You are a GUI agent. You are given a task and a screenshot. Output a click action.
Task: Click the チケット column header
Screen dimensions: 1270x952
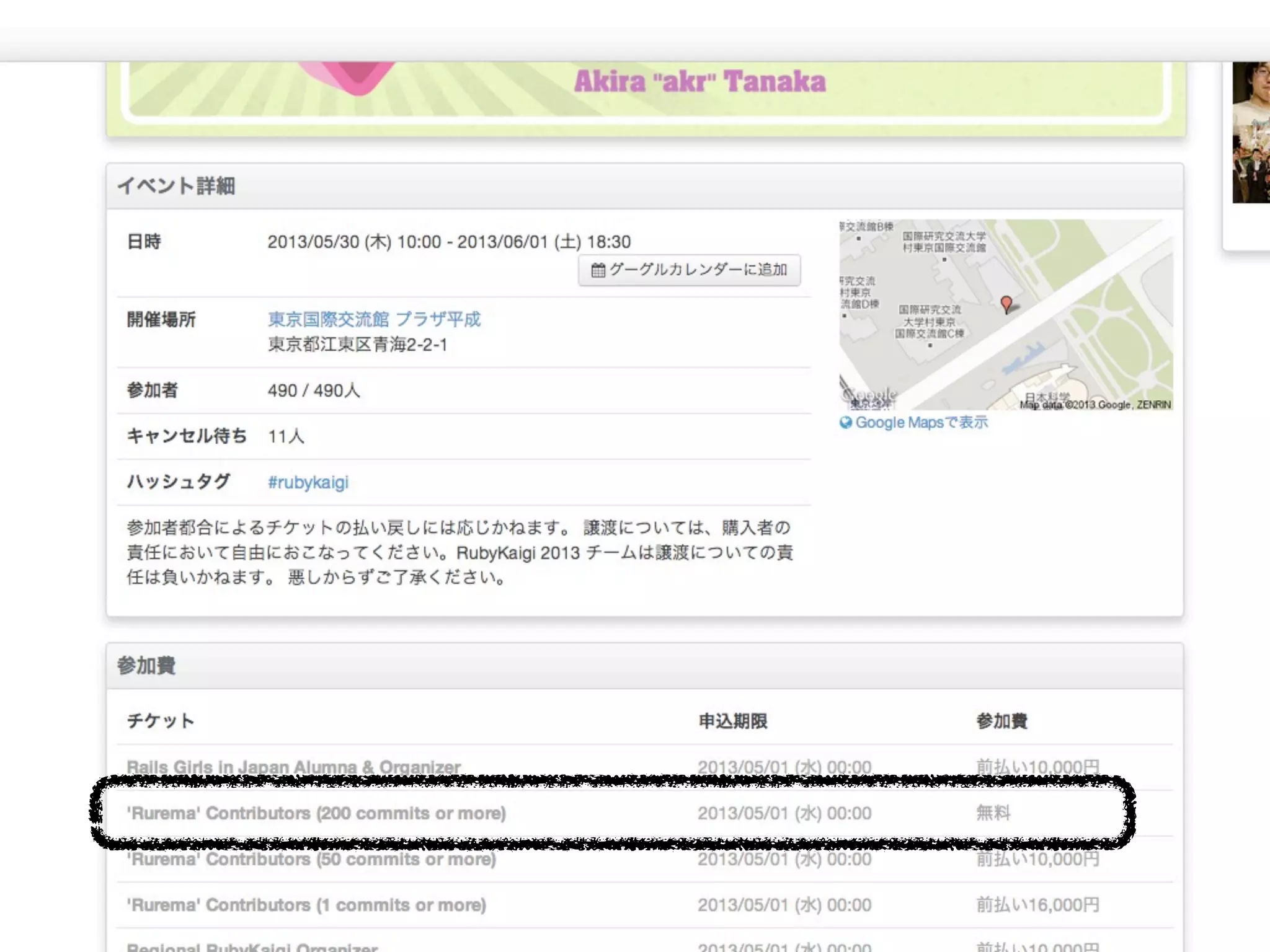[x=161, y=721]
